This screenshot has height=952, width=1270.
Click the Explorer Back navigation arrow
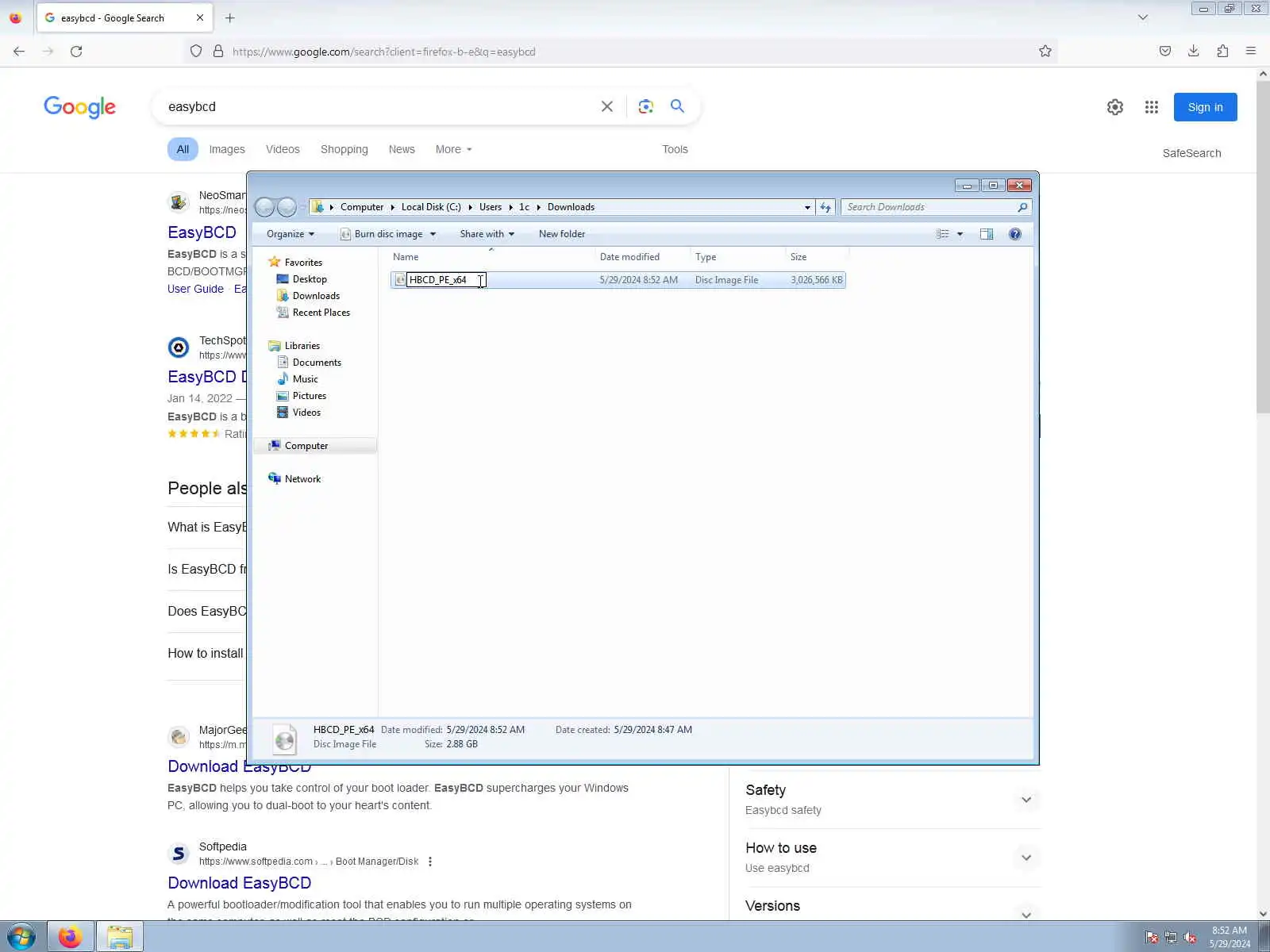265,207
